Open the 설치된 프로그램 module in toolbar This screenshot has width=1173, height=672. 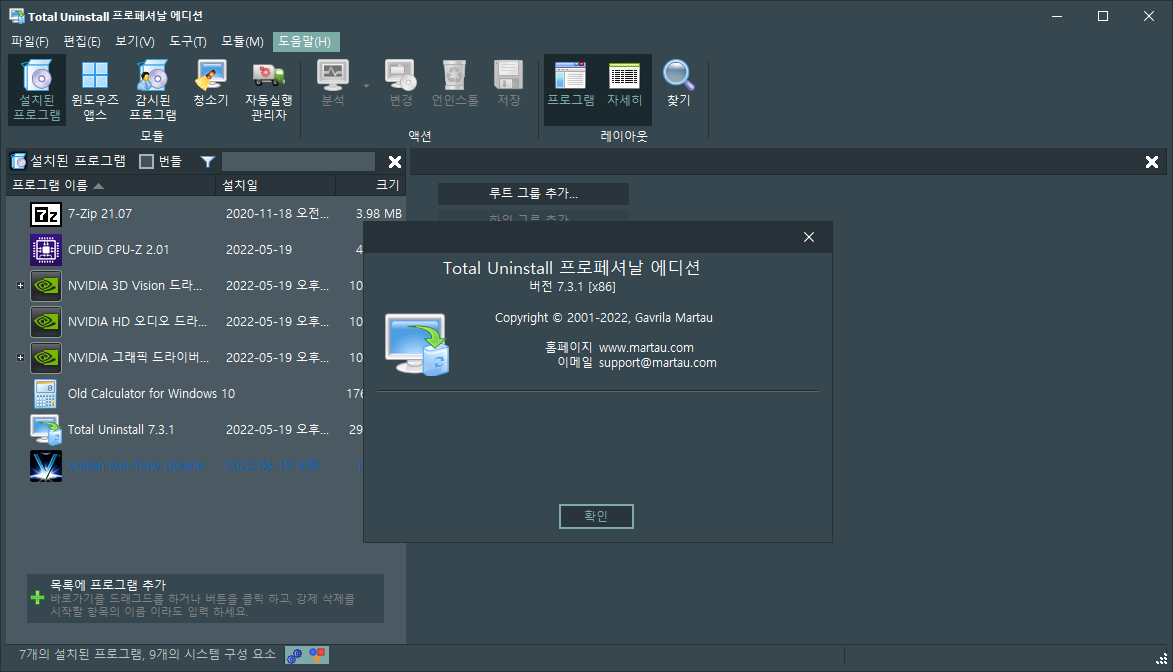(37, 90)
